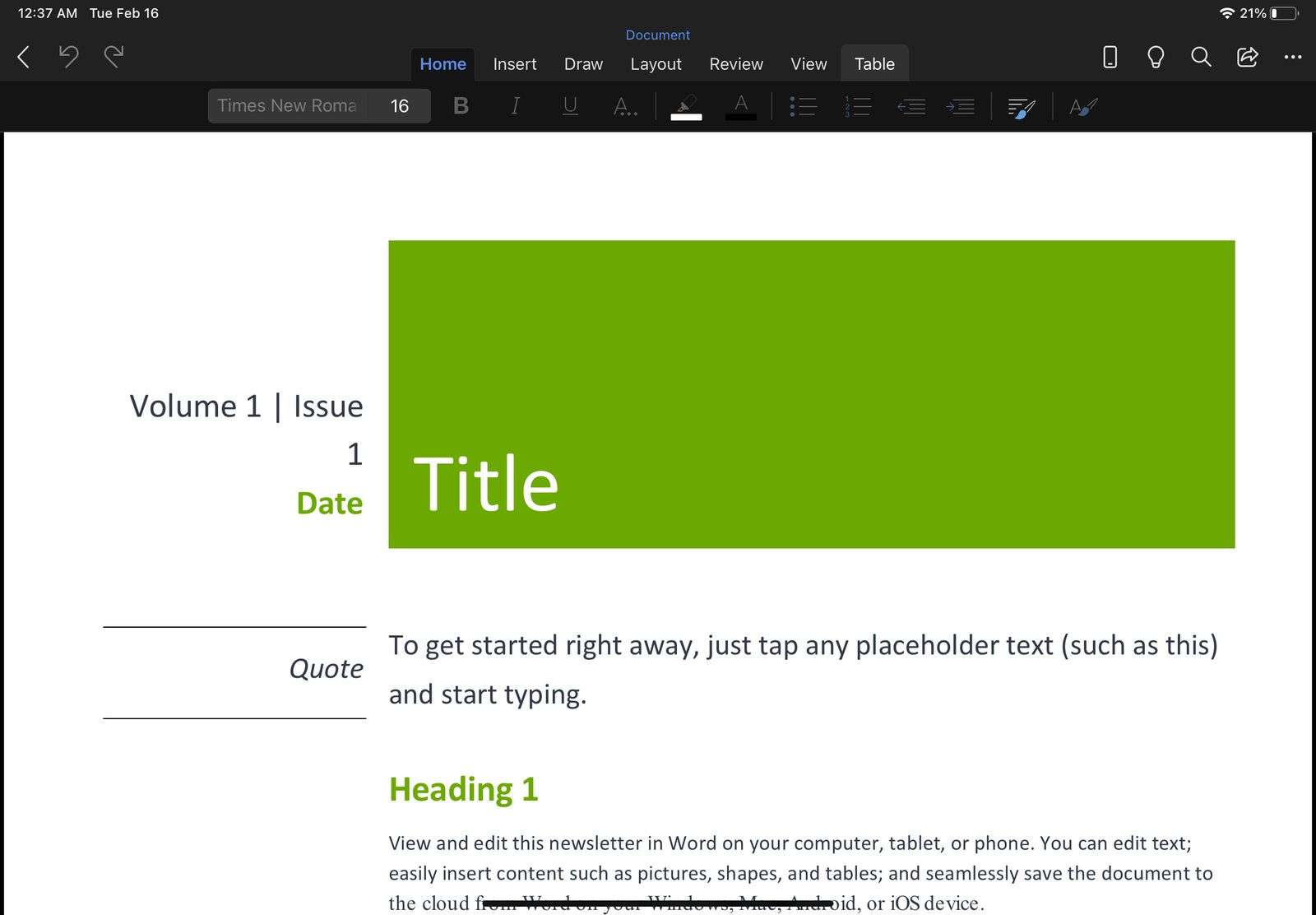The width and height of the screenshot is (1316, 915).
Task: Increase paragraph indent
Action: coord(961,105)
